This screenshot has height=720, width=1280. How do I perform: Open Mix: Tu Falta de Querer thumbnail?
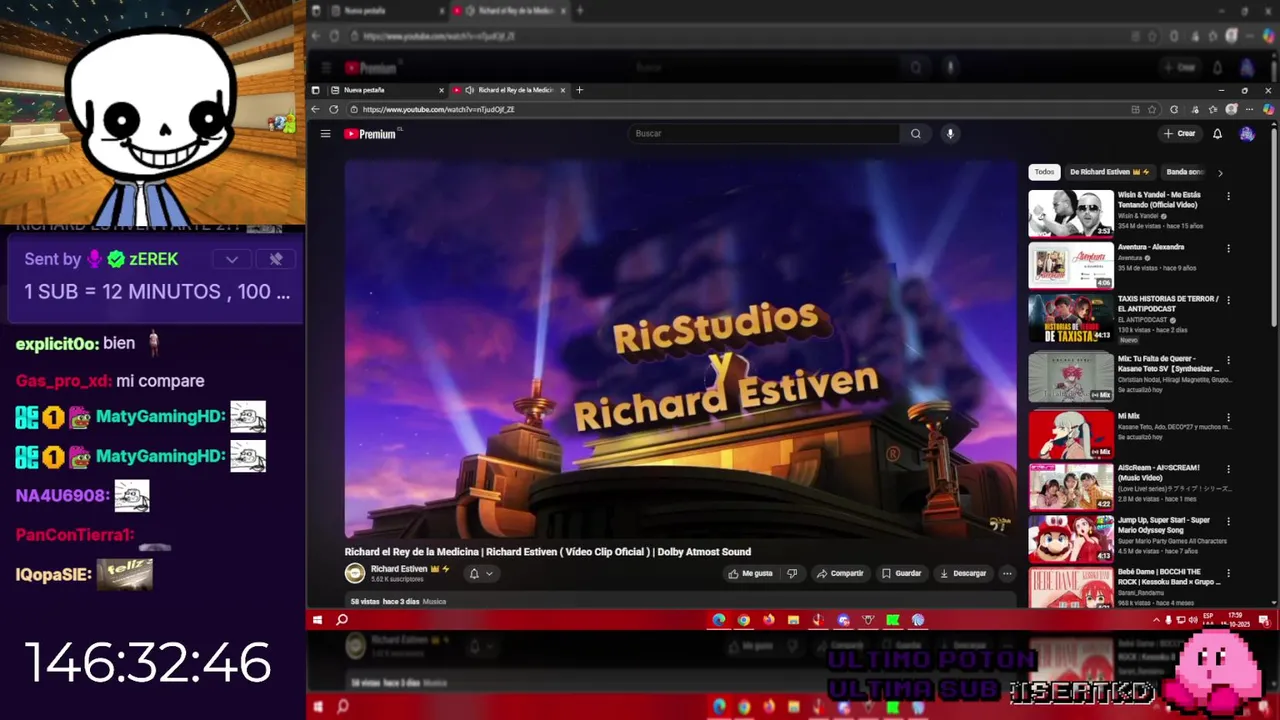click(x=1071, y=377)
